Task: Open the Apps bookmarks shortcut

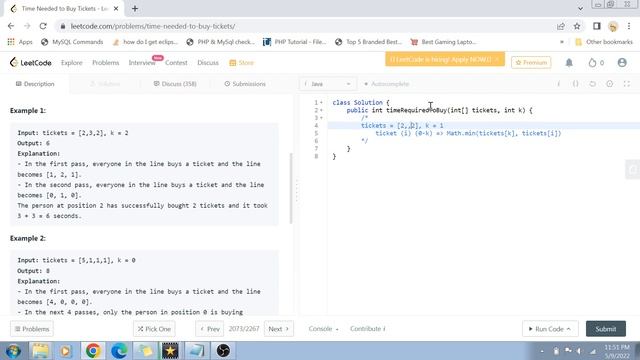Action: pos(20,42)
